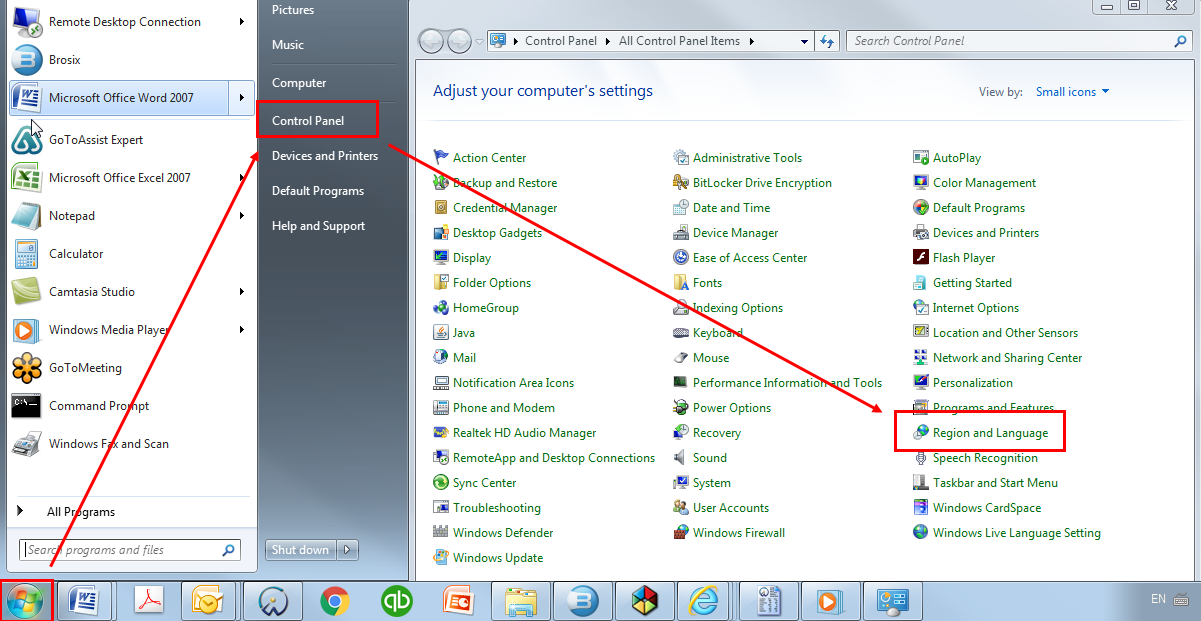1201x621 pixels.
Task: Open Help and Support from Start menu
Action: pyautogui.click(x=318, y=226)
